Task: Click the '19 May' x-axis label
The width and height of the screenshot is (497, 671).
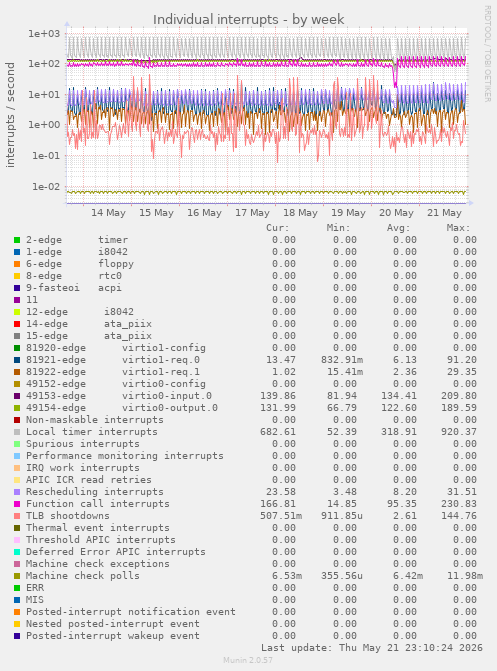Action: pos(348,213)
